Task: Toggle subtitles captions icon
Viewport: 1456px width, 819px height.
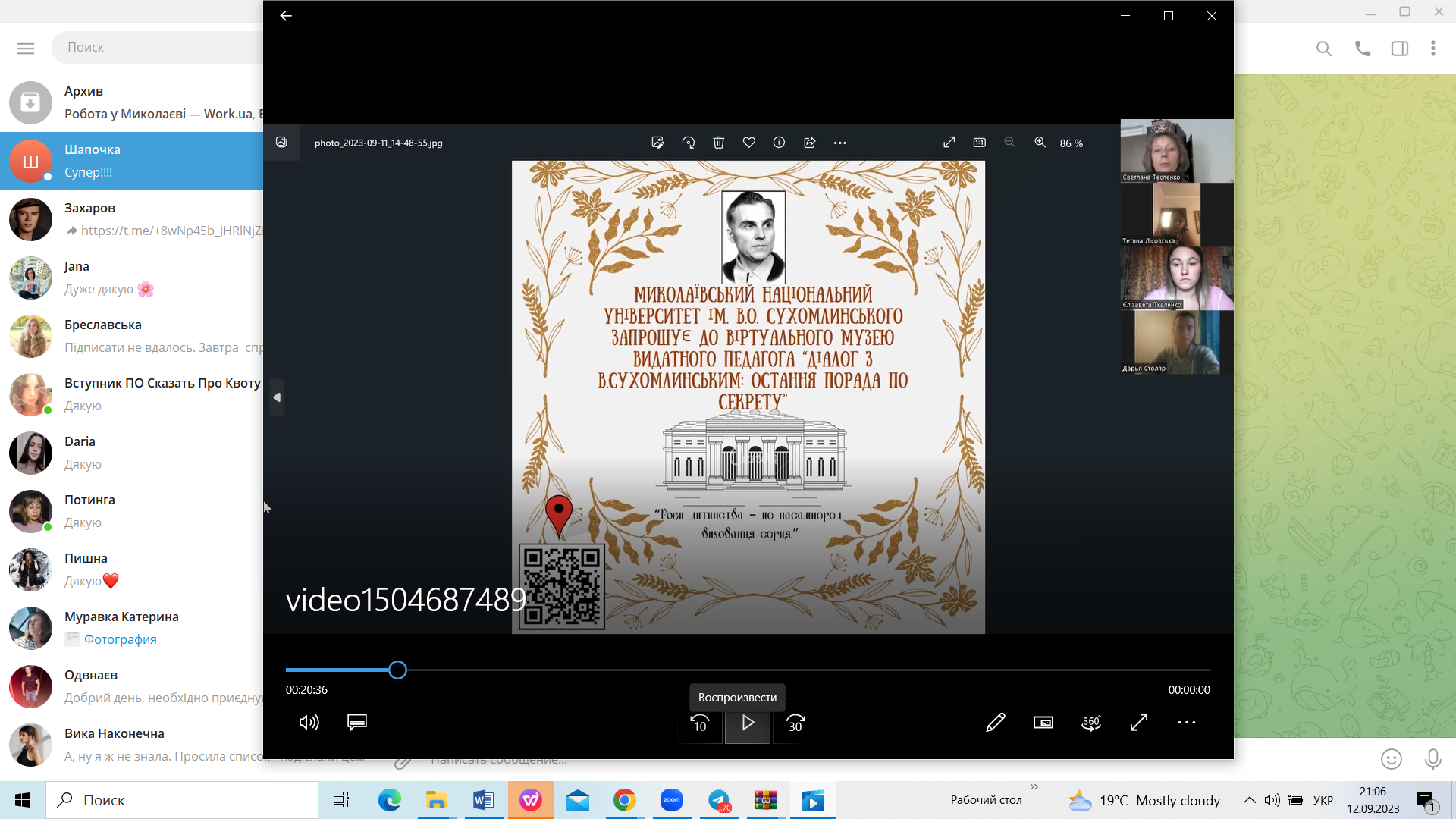Action: click(357, 722)
